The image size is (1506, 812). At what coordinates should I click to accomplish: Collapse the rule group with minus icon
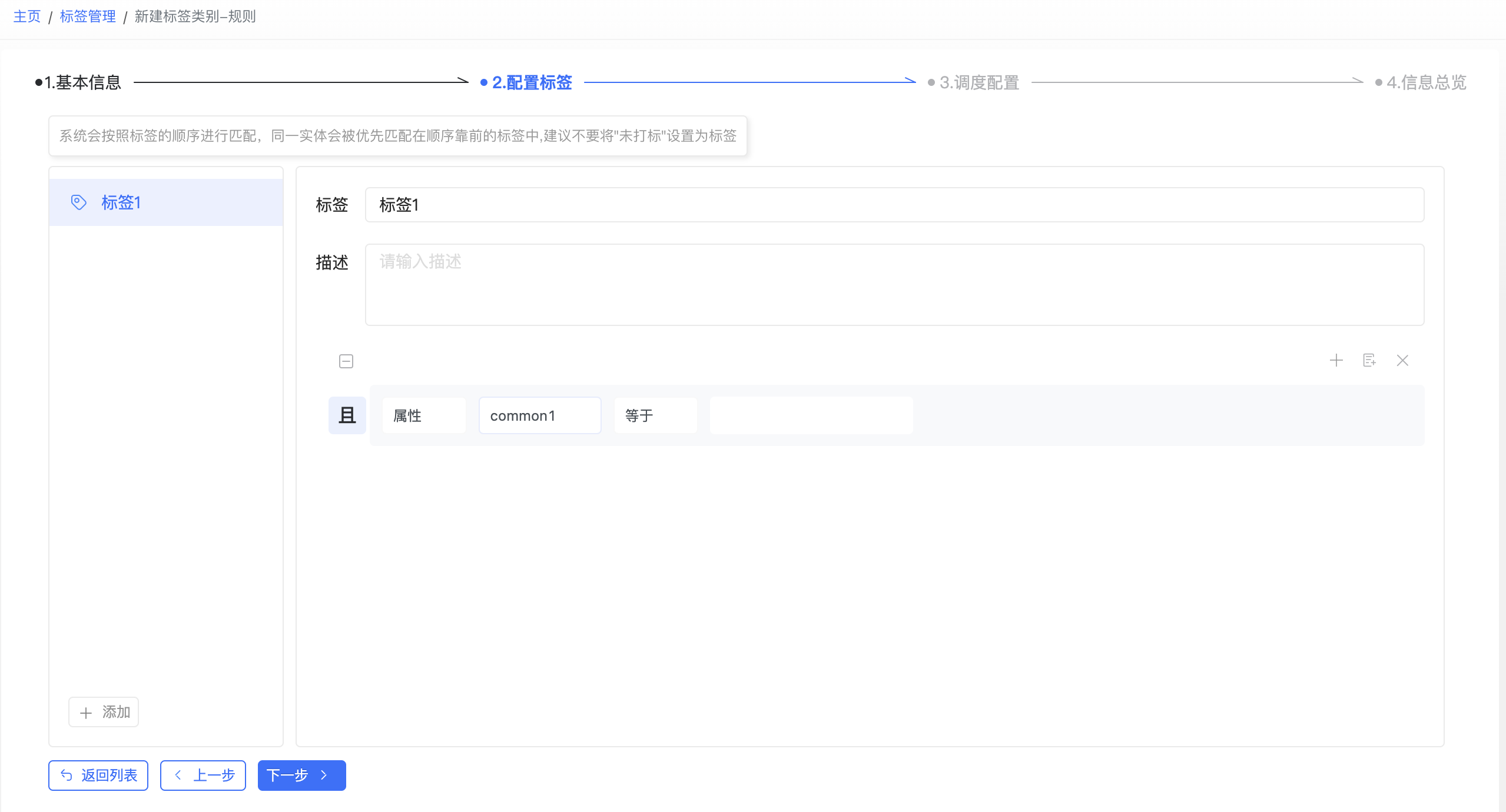coord(346,361)
